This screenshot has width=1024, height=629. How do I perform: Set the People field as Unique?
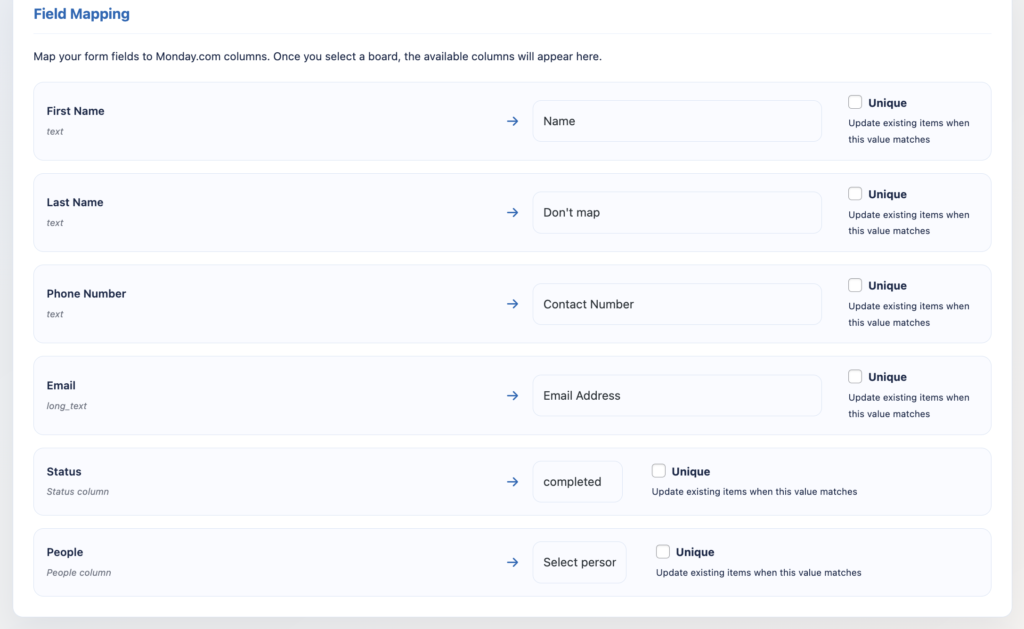point(663,551)
